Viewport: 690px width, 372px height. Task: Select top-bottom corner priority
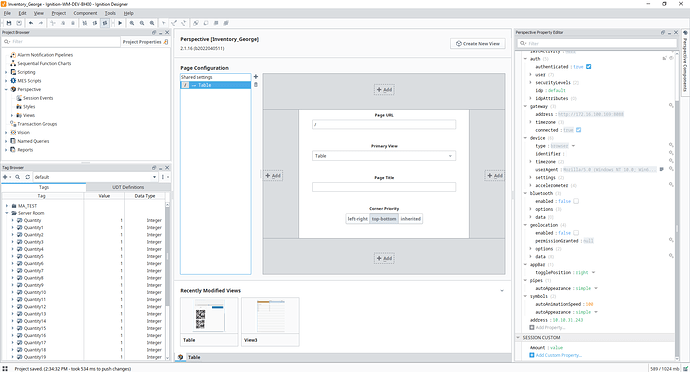pyautogui.click(x=384, y=219)
